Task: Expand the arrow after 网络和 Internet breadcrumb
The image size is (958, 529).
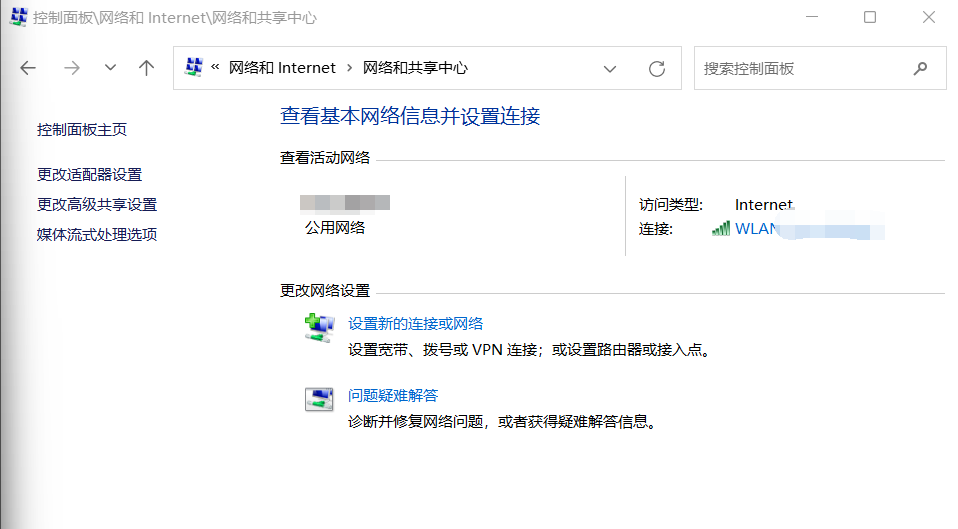Action: click(x=349, y=68)
